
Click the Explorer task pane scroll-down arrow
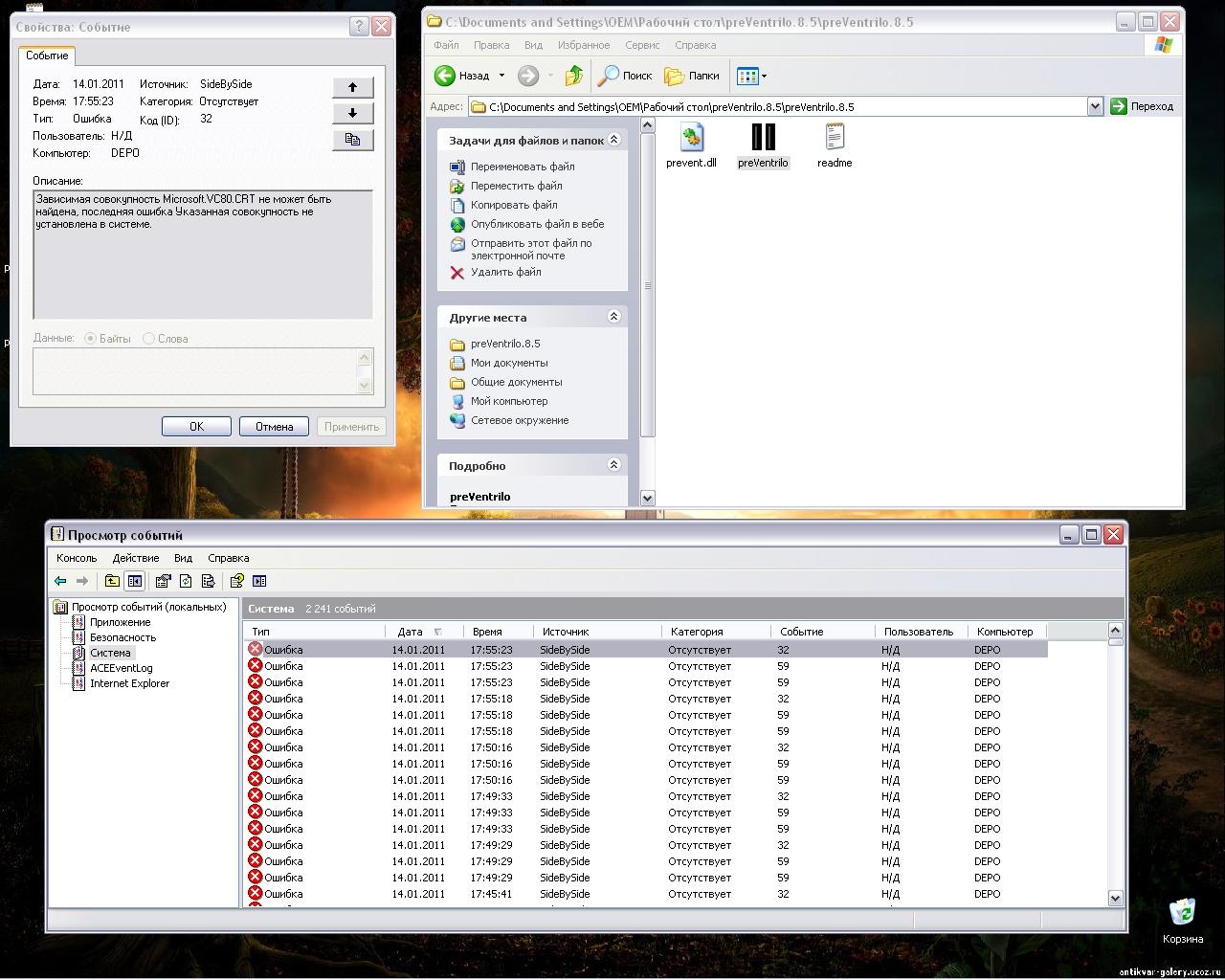pos(647,498)
